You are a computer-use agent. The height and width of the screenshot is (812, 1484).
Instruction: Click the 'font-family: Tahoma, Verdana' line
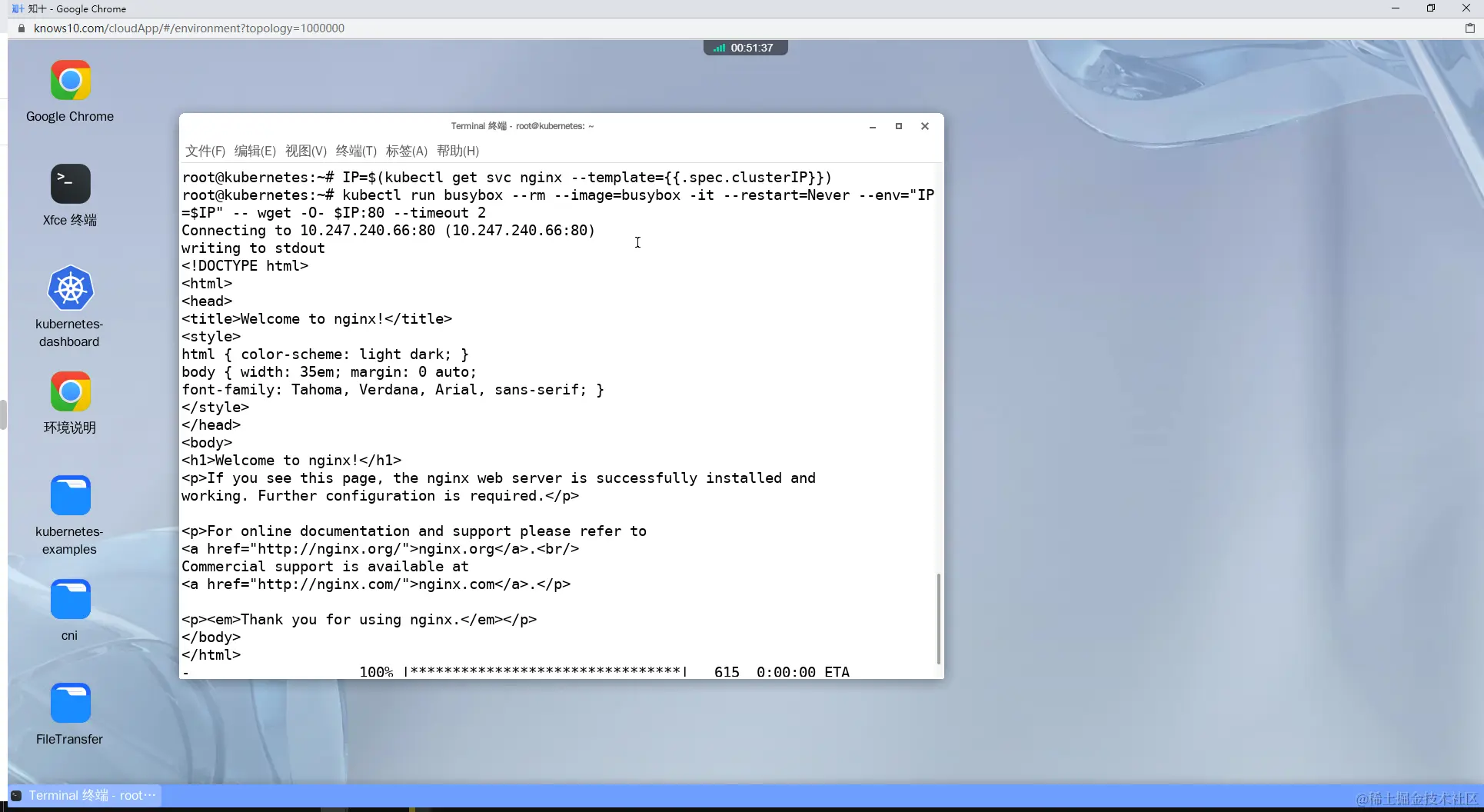[x=393, y=390]
